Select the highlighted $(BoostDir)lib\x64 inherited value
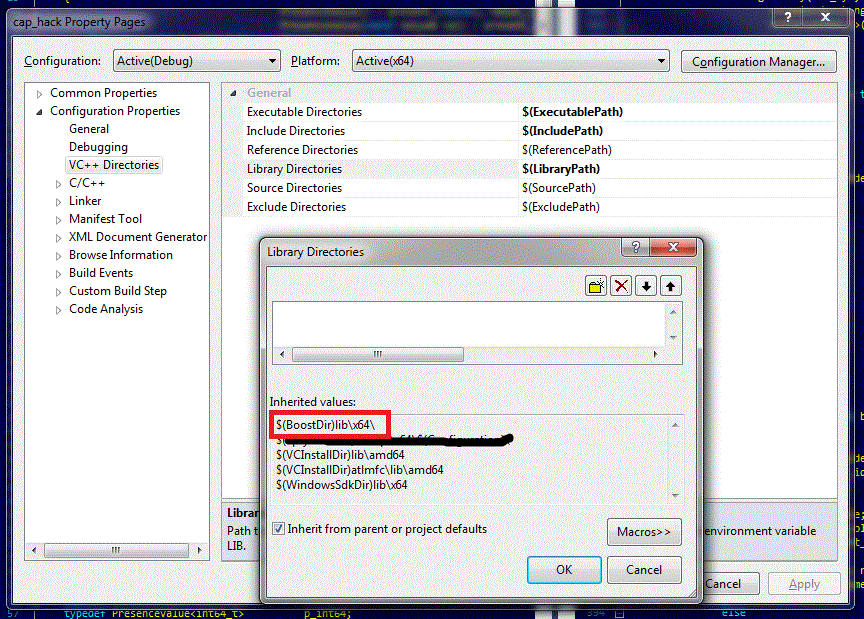The image size is (864, 619). [x=328, y=424]
